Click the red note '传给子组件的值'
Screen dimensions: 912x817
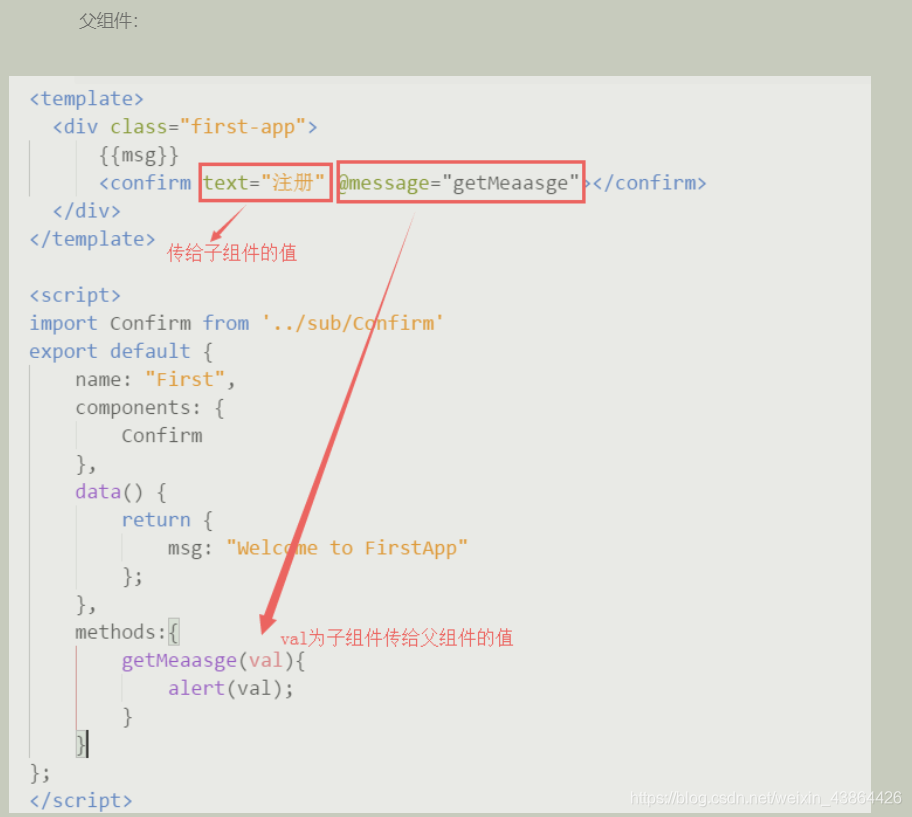(231, 253)
